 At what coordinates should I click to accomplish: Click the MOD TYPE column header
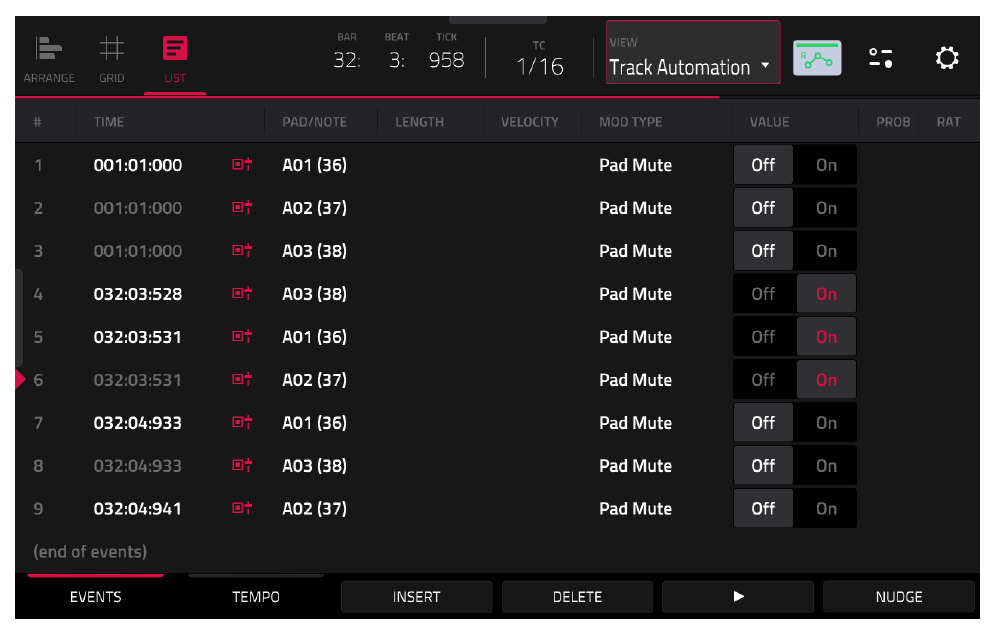coord(630,122)
